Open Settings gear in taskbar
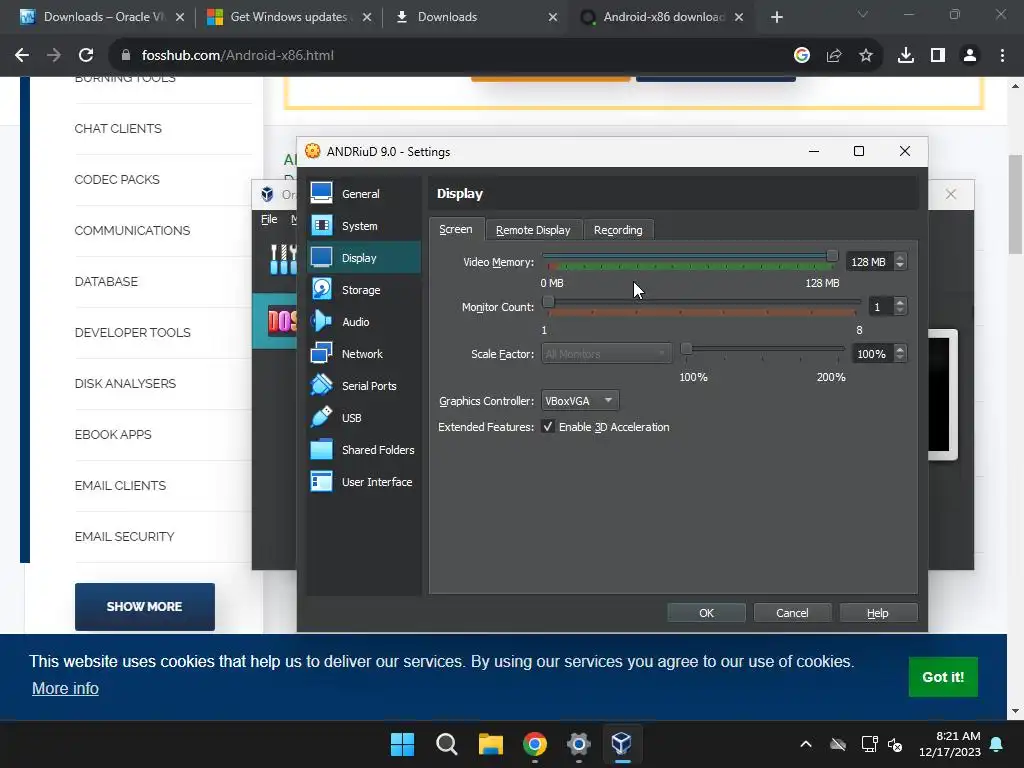 click(x=579, y=744)
